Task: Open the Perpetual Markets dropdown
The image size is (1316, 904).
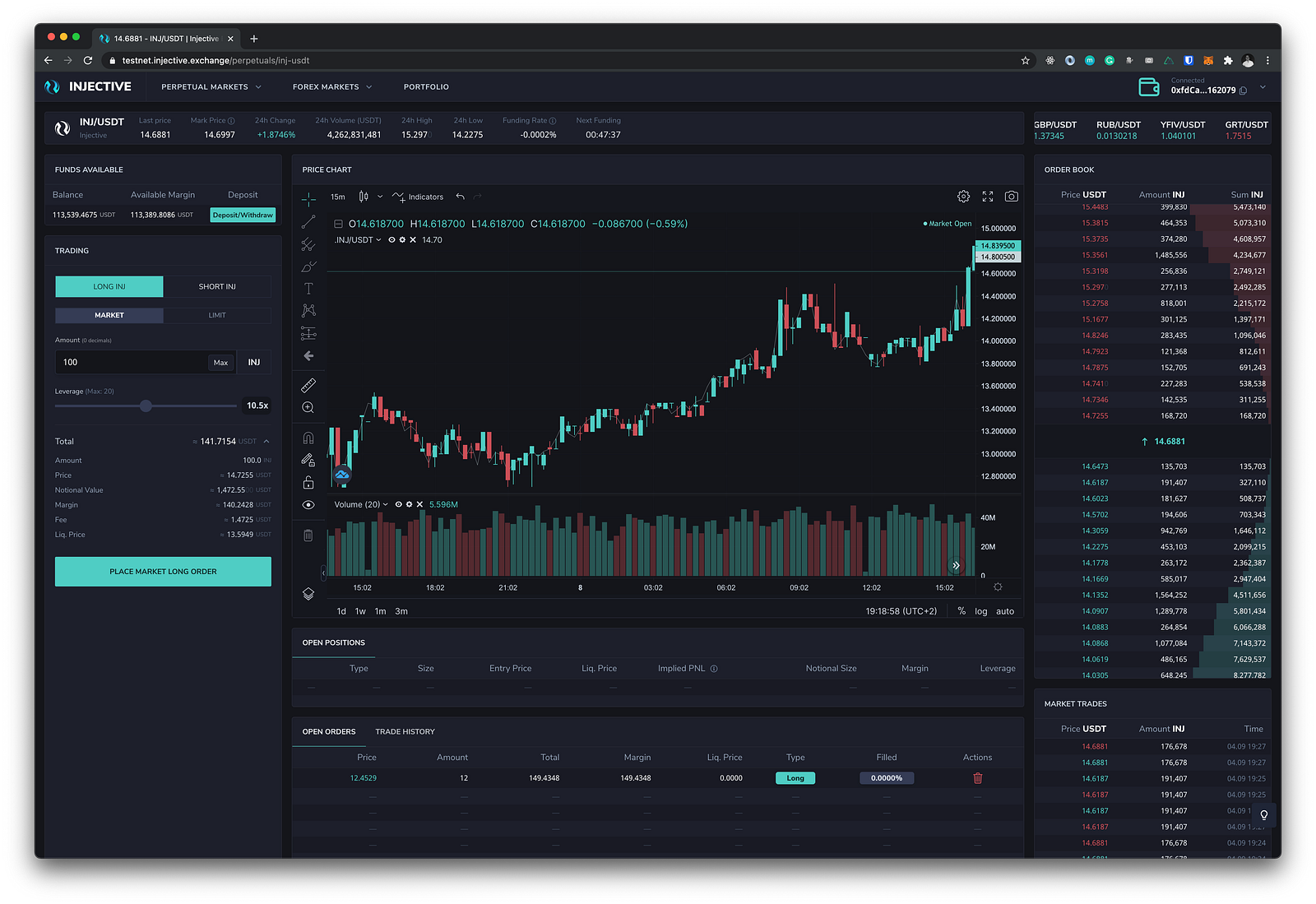Action: (211, 87)
